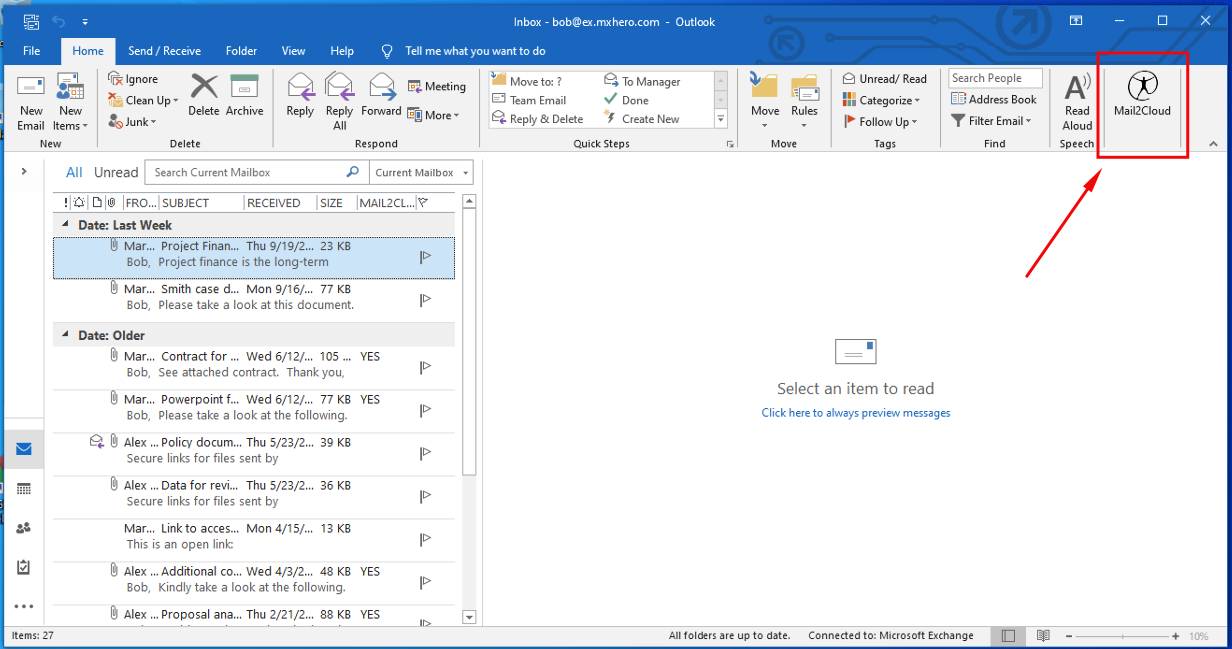This screenshot has width=1232, height=649.
Task: Open Calendar from the navigation bar
Action: pyautogui.click(x=24, y=489)
